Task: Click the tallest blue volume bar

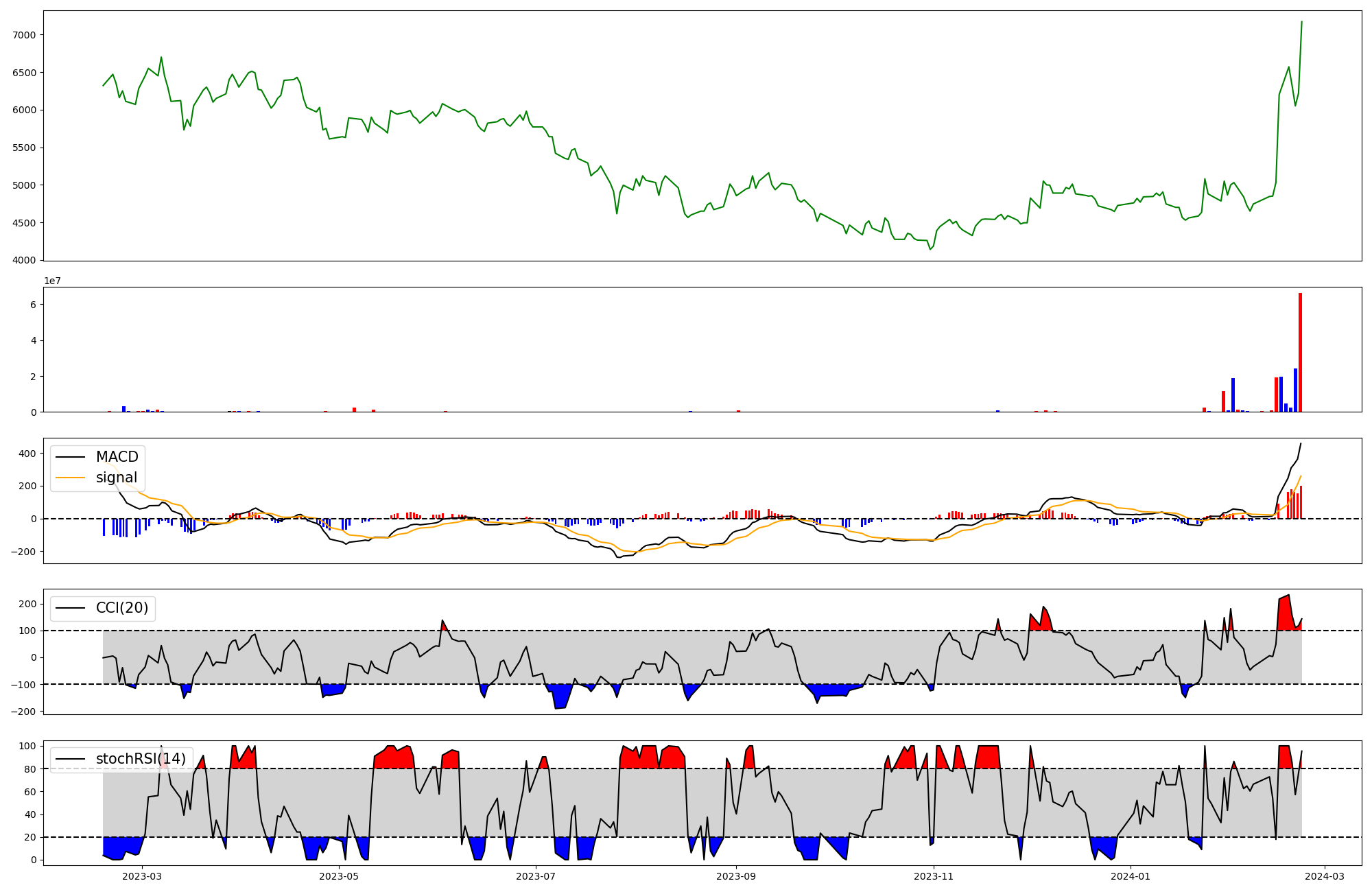Action: [x=1295, y=390]
